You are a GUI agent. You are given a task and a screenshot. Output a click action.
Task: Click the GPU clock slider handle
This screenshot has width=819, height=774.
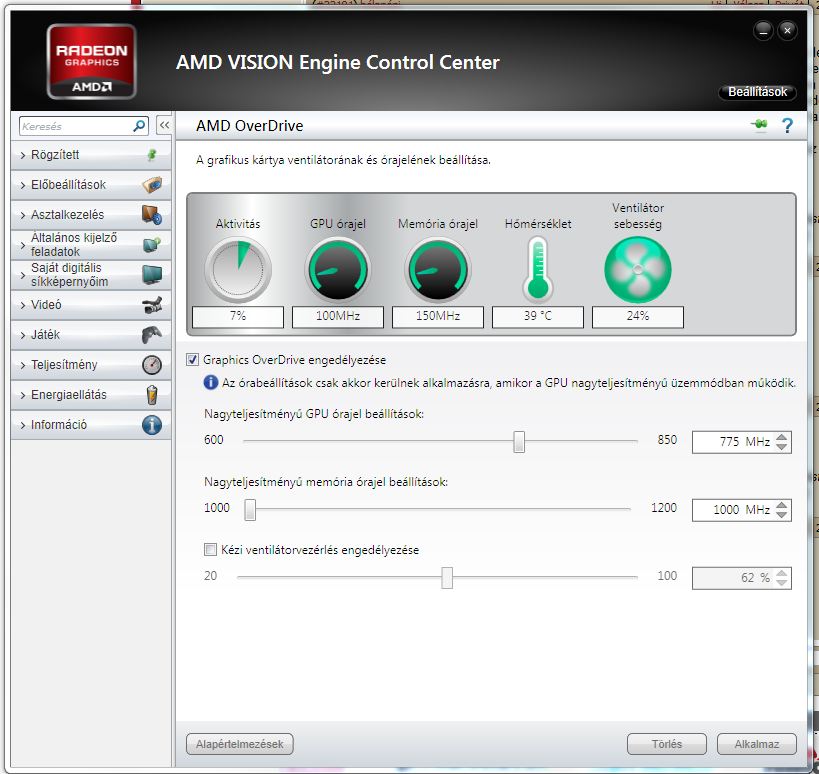[519, 442]
